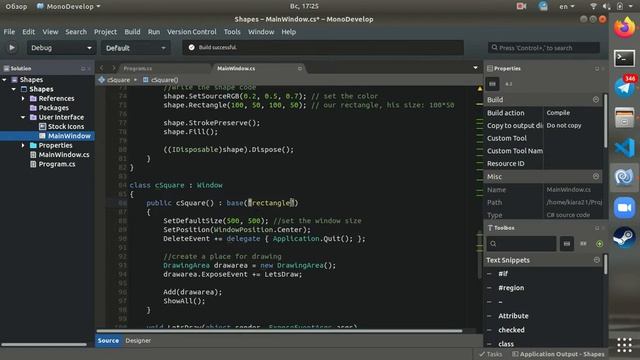Image resolution: width=640 pixels, height=360 pixels.
Task: Show applications grid in dock
Action: pos(624,345)
